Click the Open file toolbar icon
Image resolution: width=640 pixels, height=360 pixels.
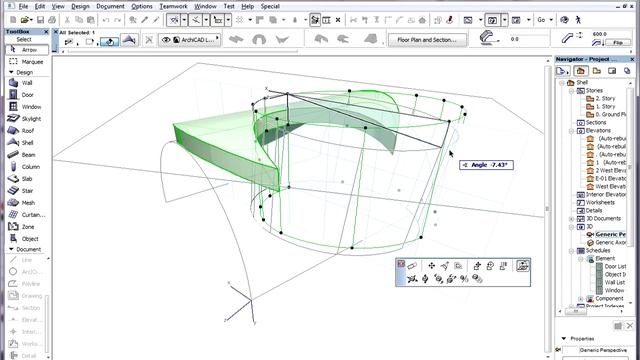coord(25,20)
